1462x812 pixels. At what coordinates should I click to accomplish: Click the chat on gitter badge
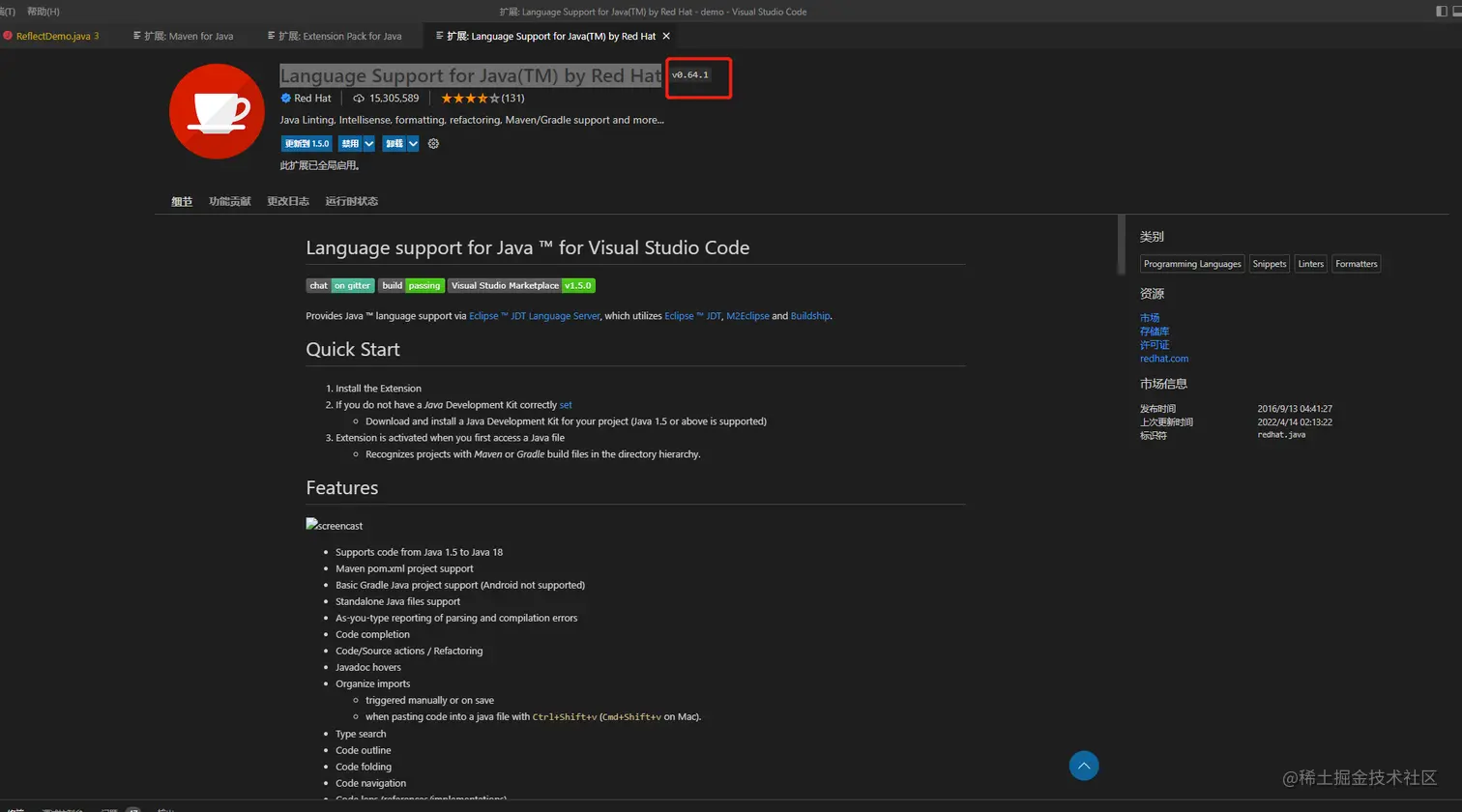[x=340, y=285]
